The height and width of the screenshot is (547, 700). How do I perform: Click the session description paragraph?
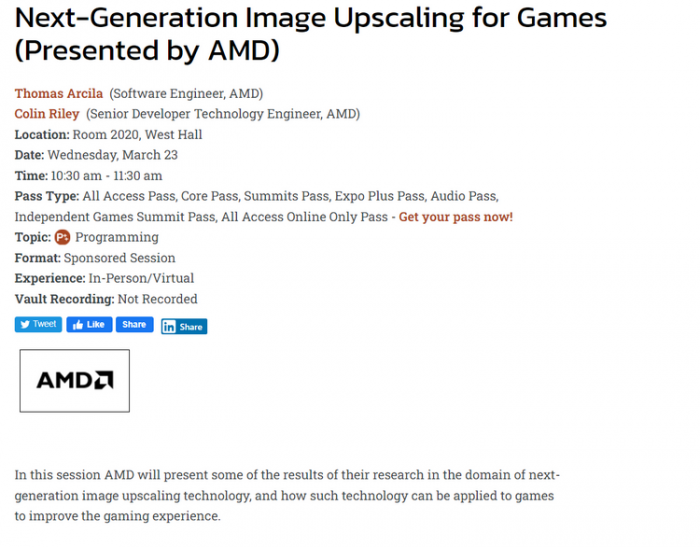click(x=285, y=495)
